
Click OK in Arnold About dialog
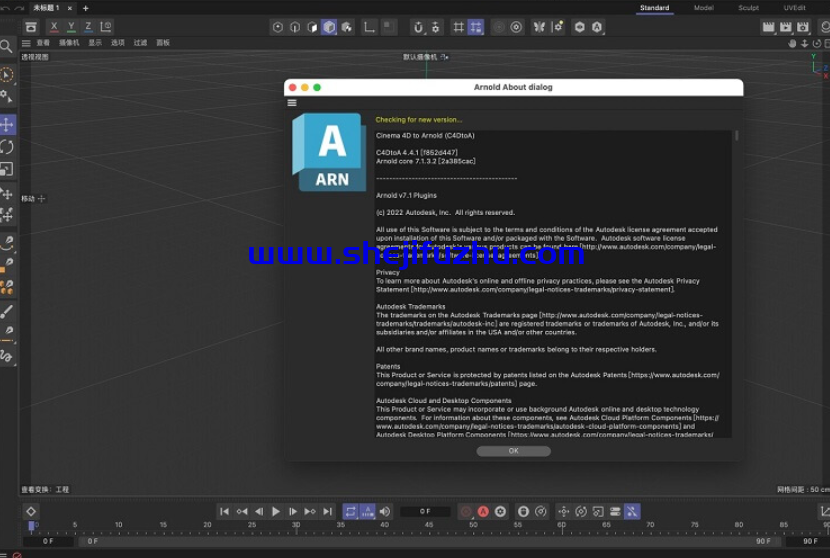coord(513,451)
